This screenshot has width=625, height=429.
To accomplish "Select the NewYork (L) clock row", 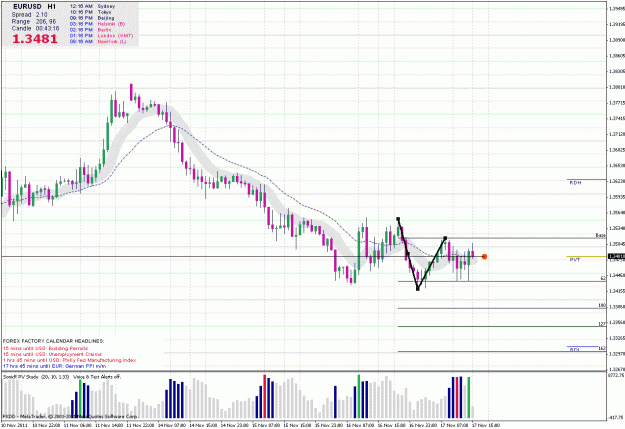I will (x=98, y=41).
